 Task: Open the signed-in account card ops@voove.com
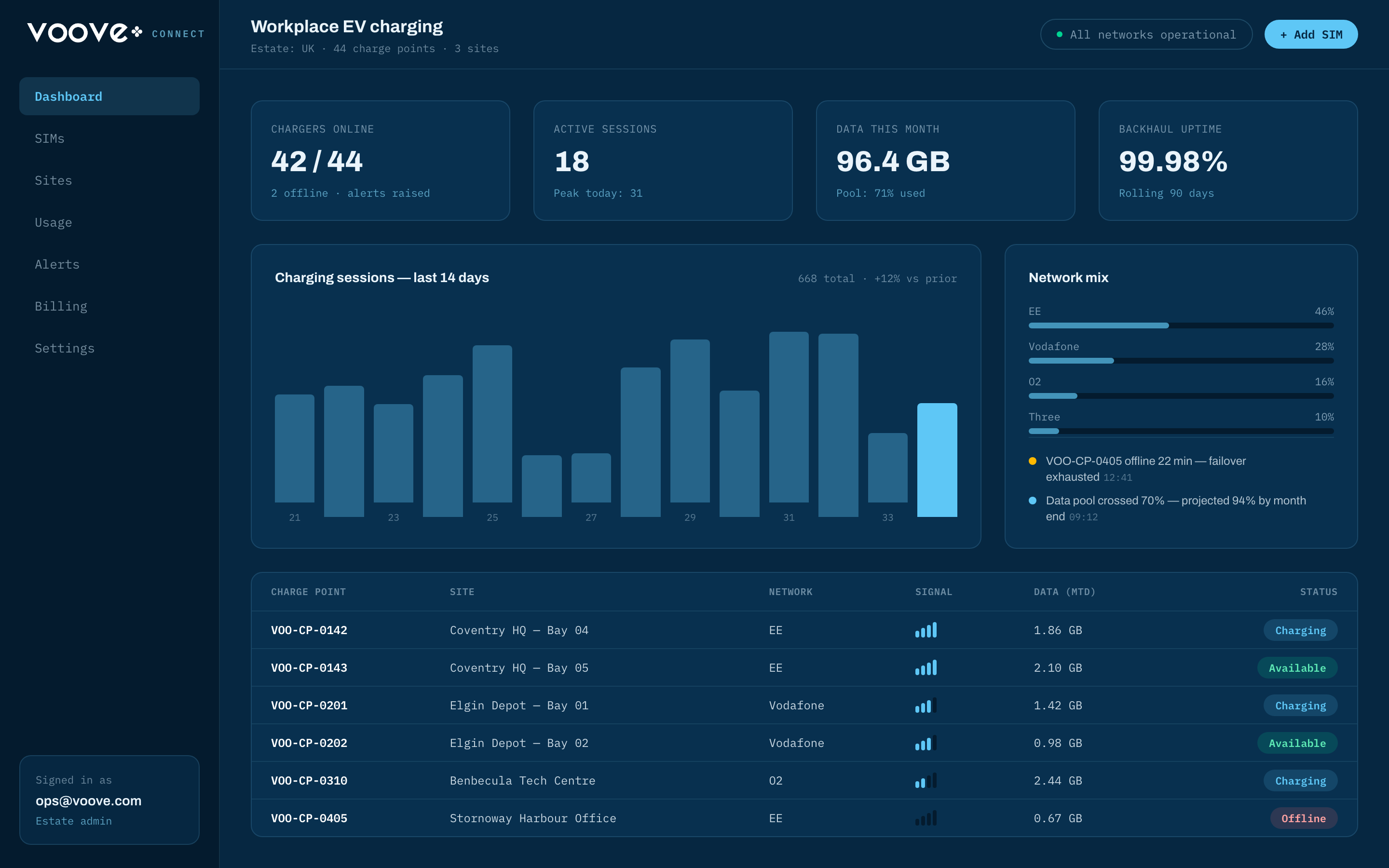pos(109,800)
